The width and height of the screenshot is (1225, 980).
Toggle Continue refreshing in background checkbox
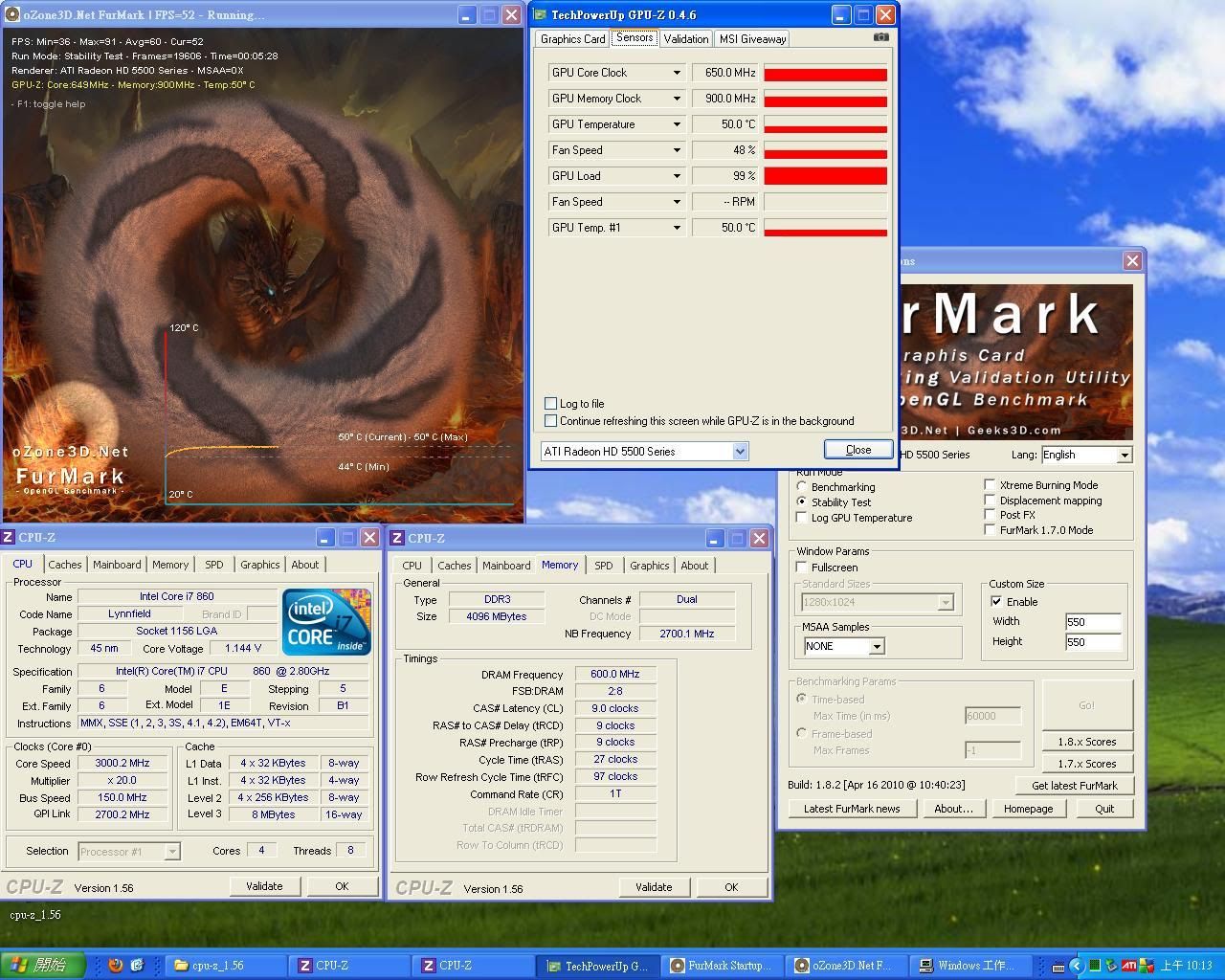550,420
